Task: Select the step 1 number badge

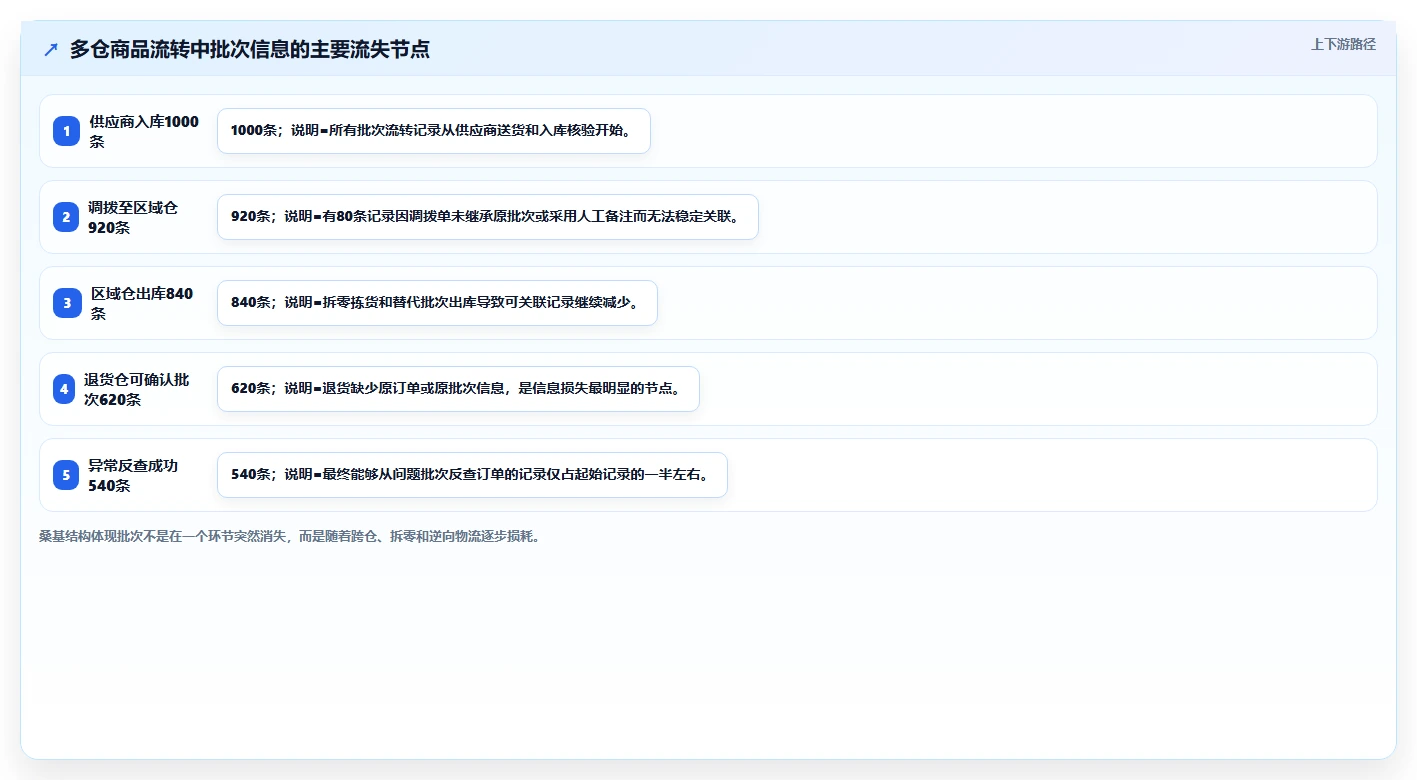Action: pos(66,131)
